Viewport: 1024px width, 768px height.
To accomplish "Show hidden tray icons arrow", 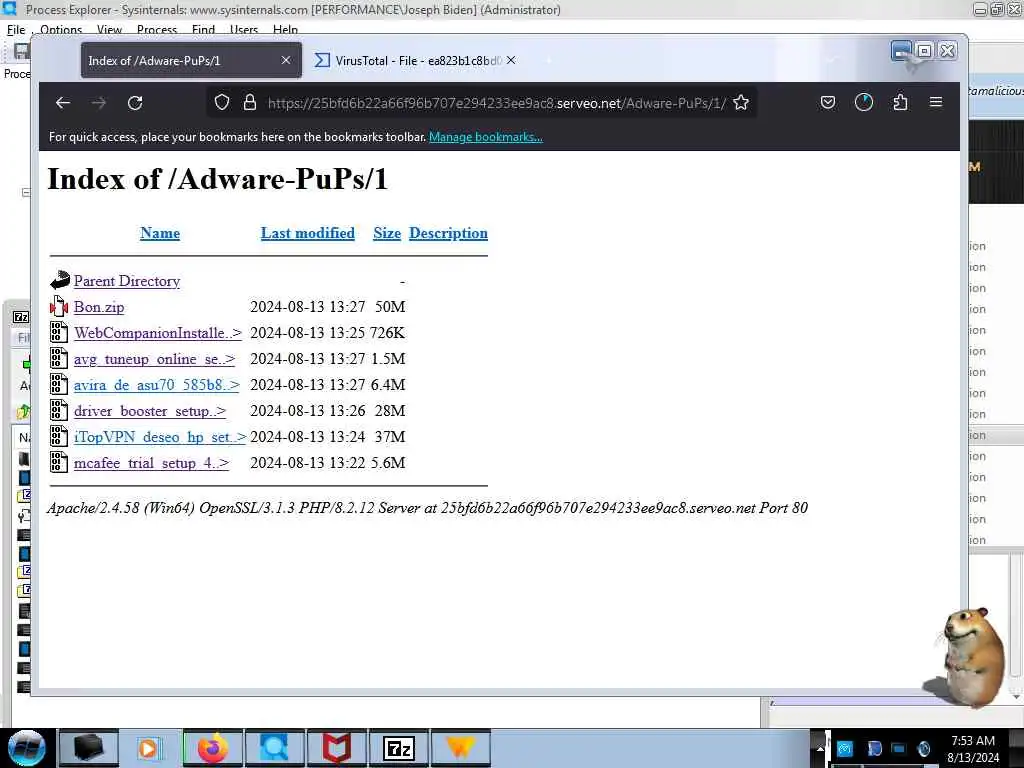I will tap(820, 748).
